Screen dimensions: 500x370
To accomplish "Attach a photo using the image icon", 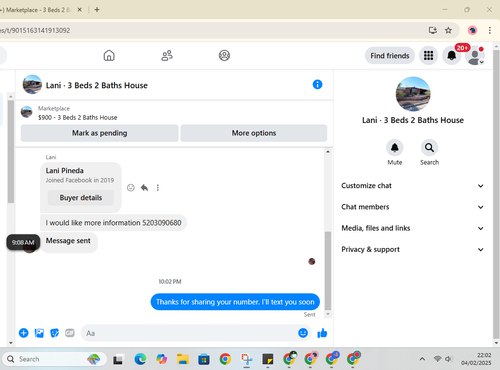I will tap(39, 333).
